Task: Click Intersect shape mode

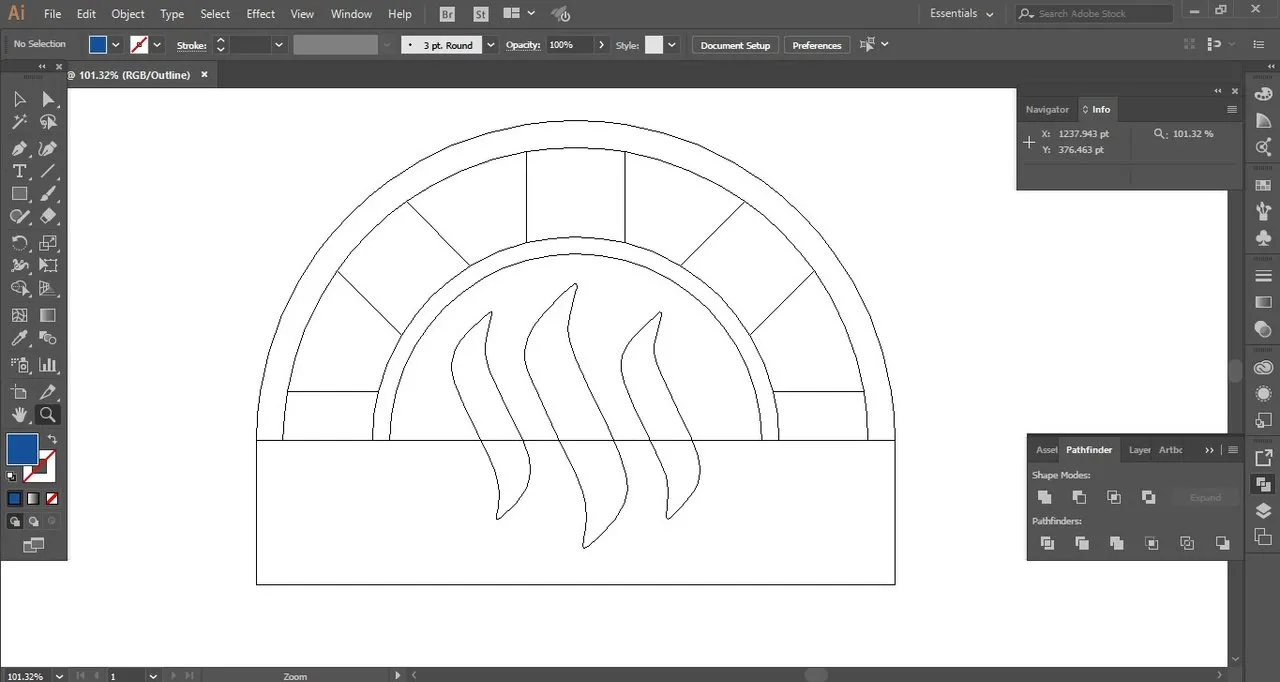Action: [1114, 497]
